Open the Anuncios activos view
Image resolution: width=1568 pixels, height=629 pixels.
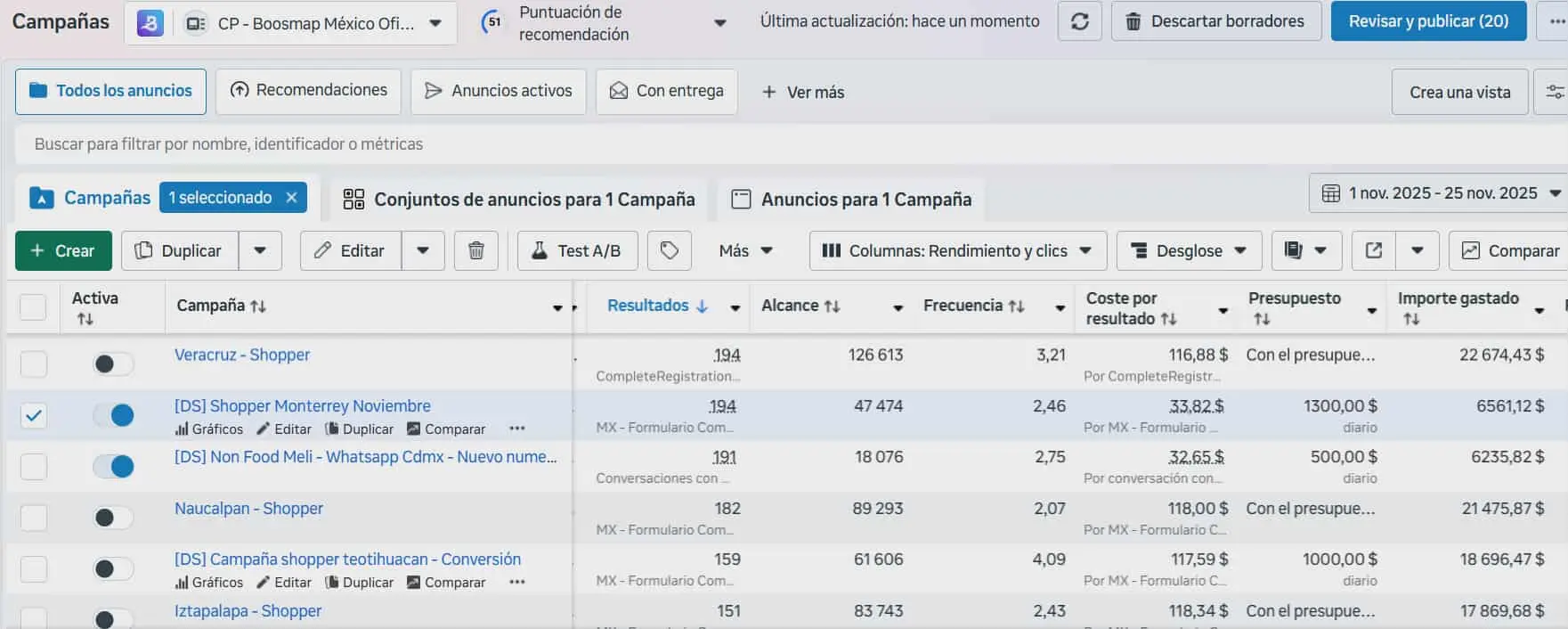499,91
